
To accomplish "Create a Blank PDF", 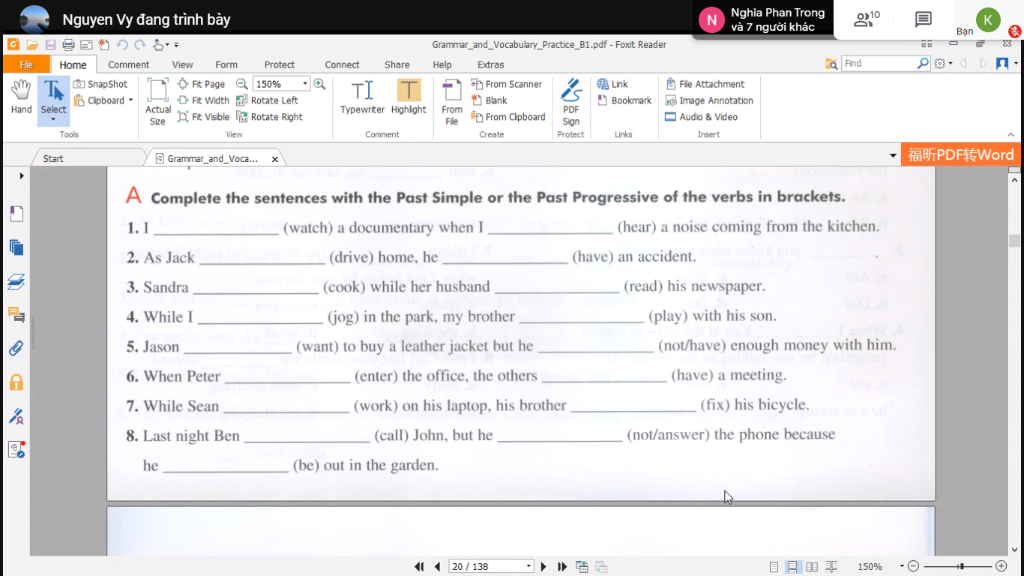I will click(489, 101).
